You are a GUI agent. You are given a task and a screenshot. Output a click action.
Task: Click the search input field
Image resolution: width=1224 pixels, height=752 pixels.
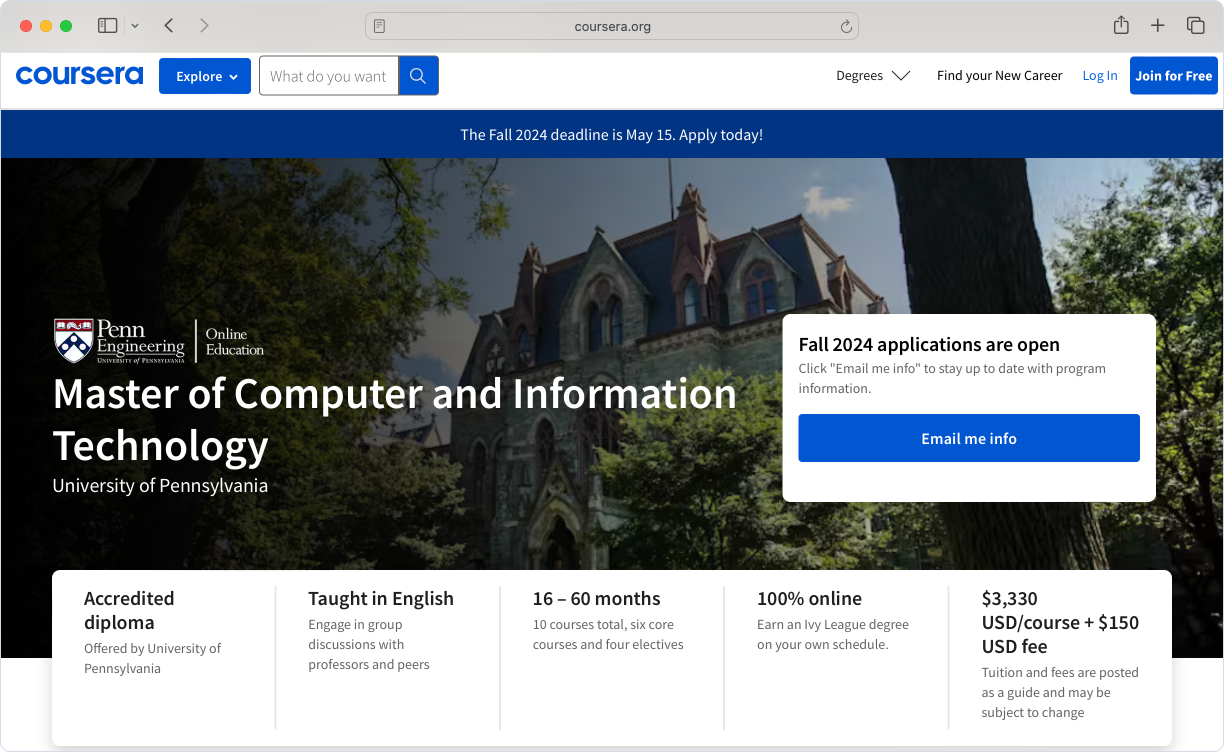pyautogui.click(x=328, y=76)
